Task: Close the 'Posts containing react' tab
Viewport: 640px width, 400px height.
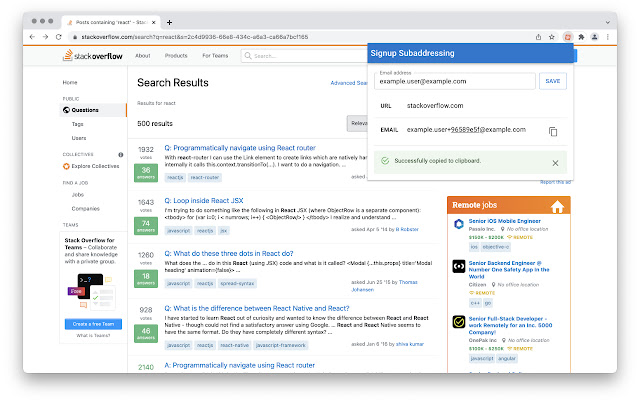Action: click(x=153, y=22)
